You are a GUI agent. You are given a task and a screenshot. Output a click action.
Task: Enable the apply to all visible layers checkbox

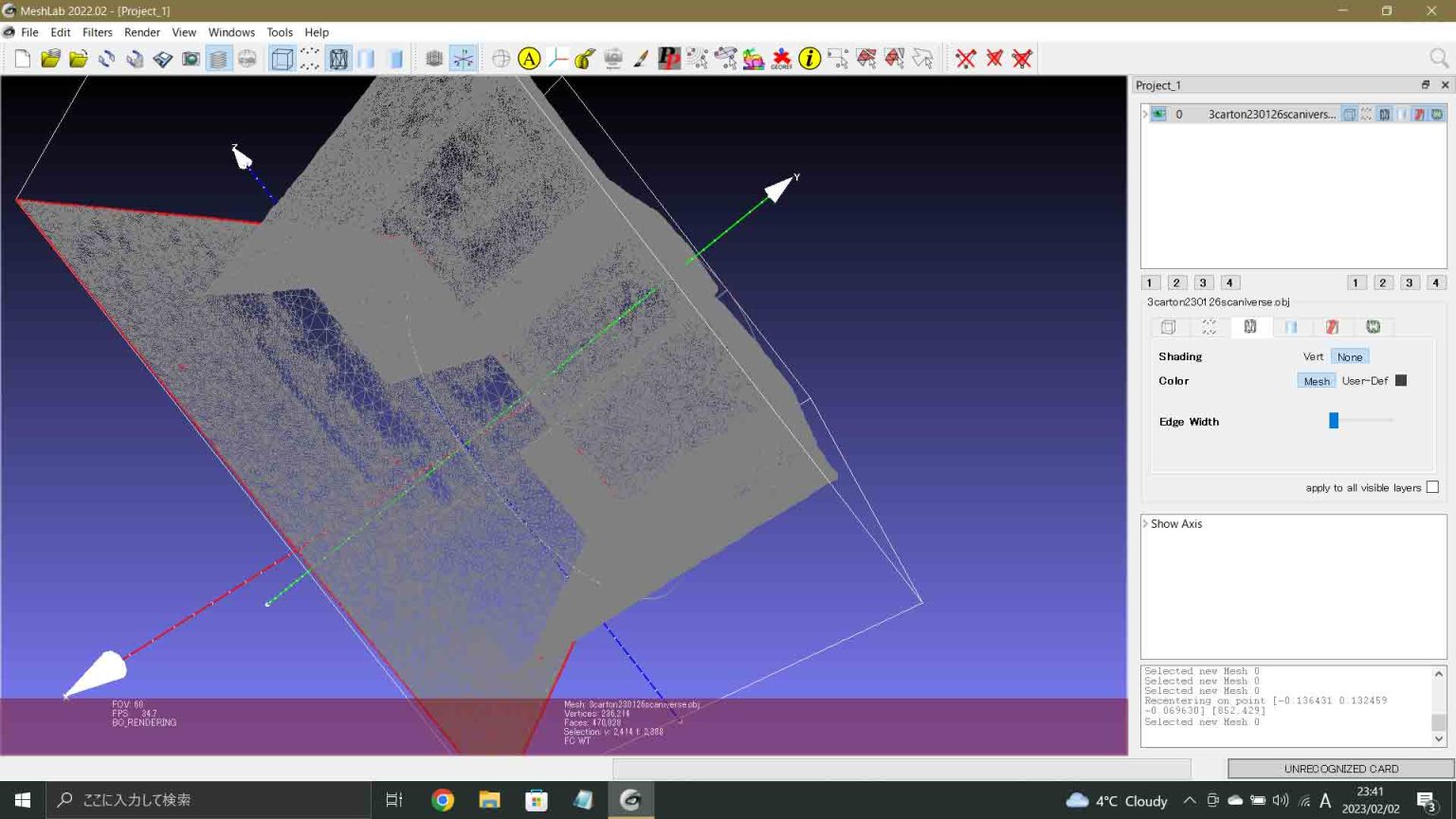[x=1432, y=486]
